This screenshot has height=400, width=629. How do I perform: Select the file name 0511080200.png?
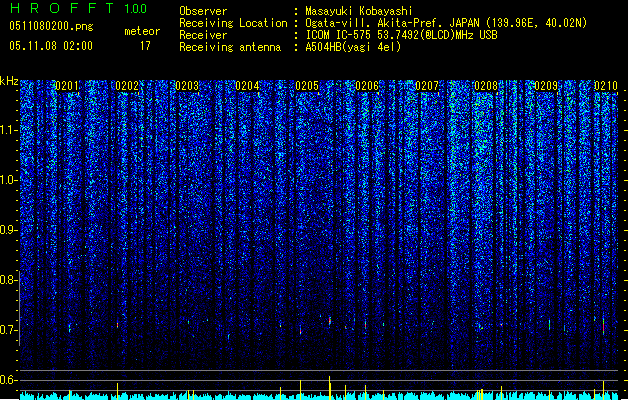(x=51, y=26)
